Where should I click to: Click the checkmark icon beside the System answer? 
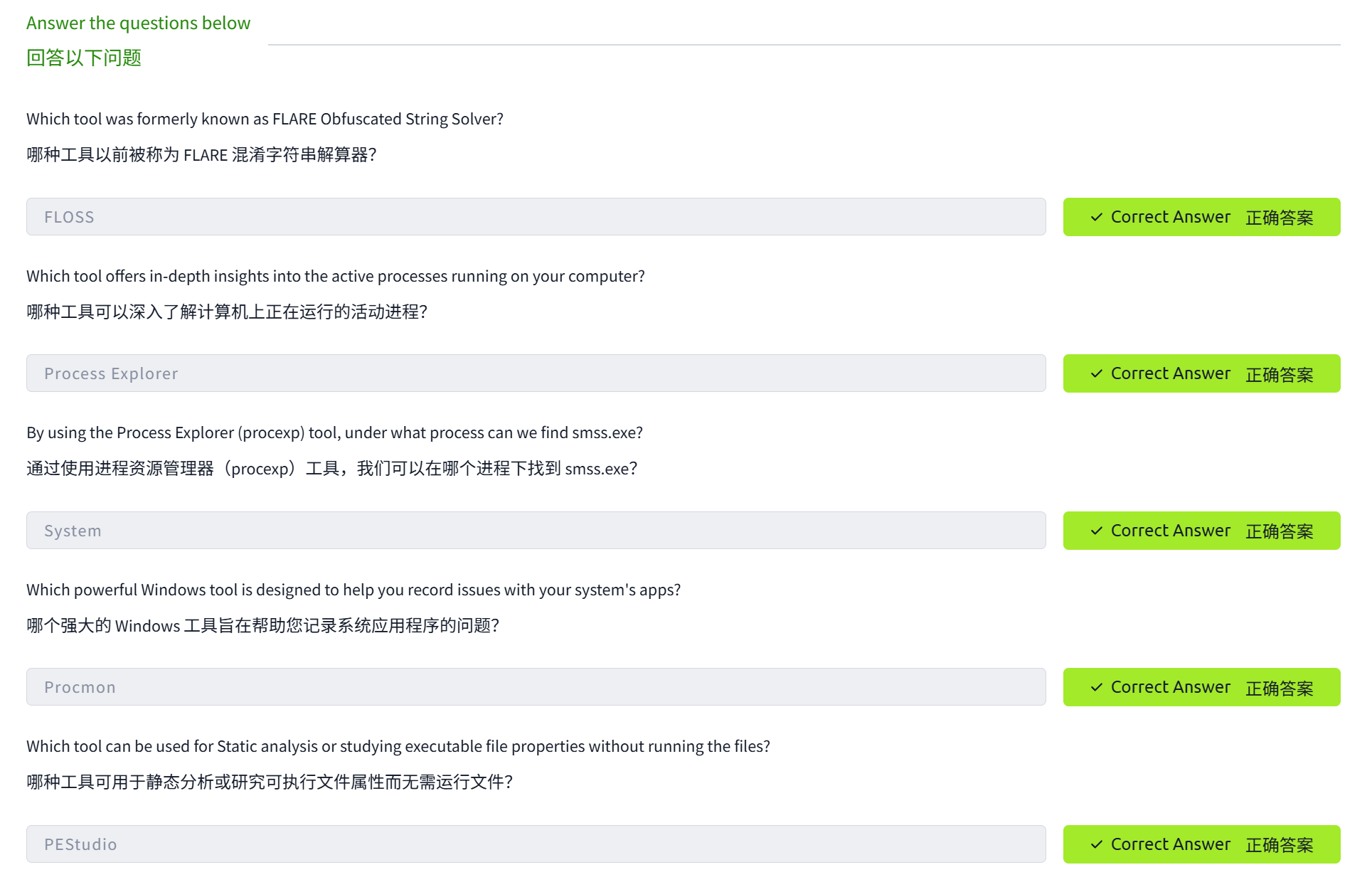(x=1096, y=531)
